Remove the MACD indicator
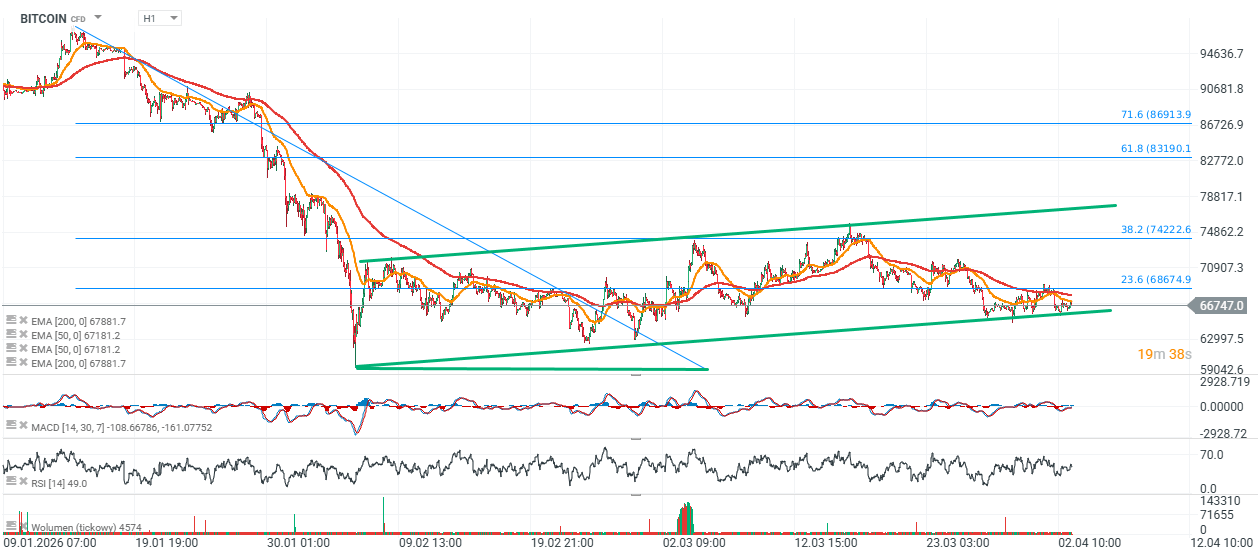1260x560 pixels. coord(22,427)
